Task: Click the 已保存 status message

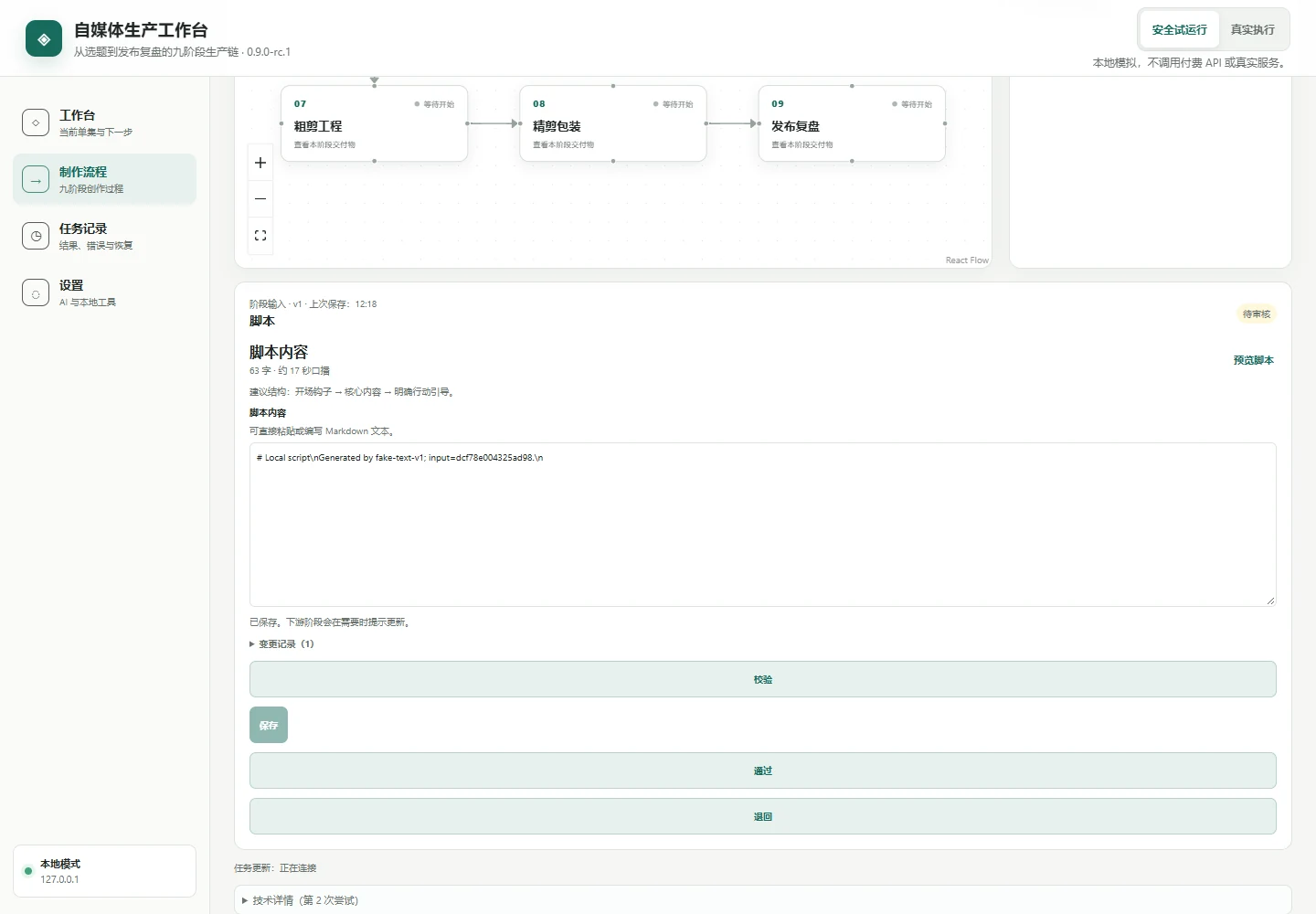Action: tap(331, 622)
